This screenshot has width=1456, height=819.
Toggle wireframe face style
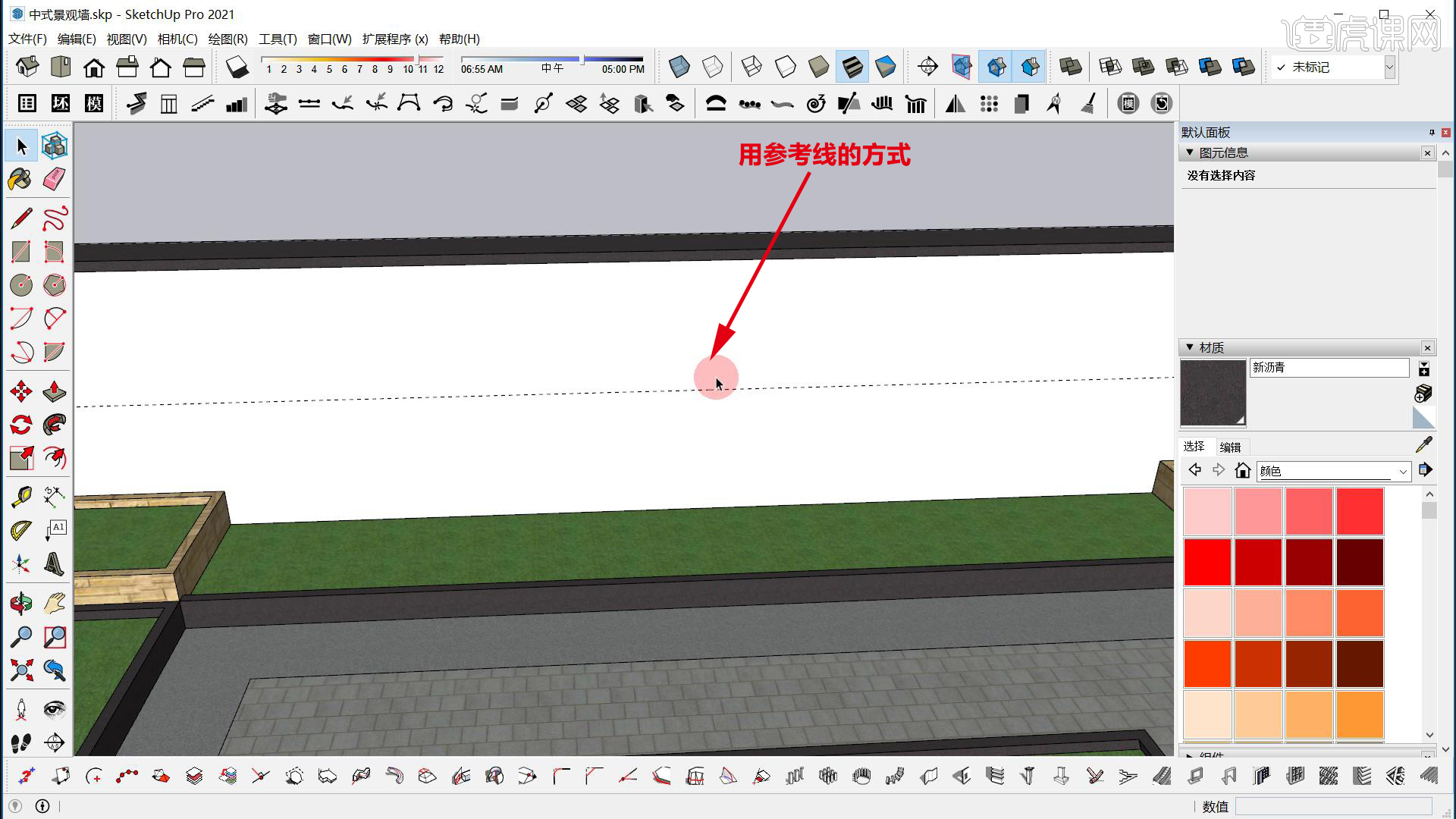point(752,67)
